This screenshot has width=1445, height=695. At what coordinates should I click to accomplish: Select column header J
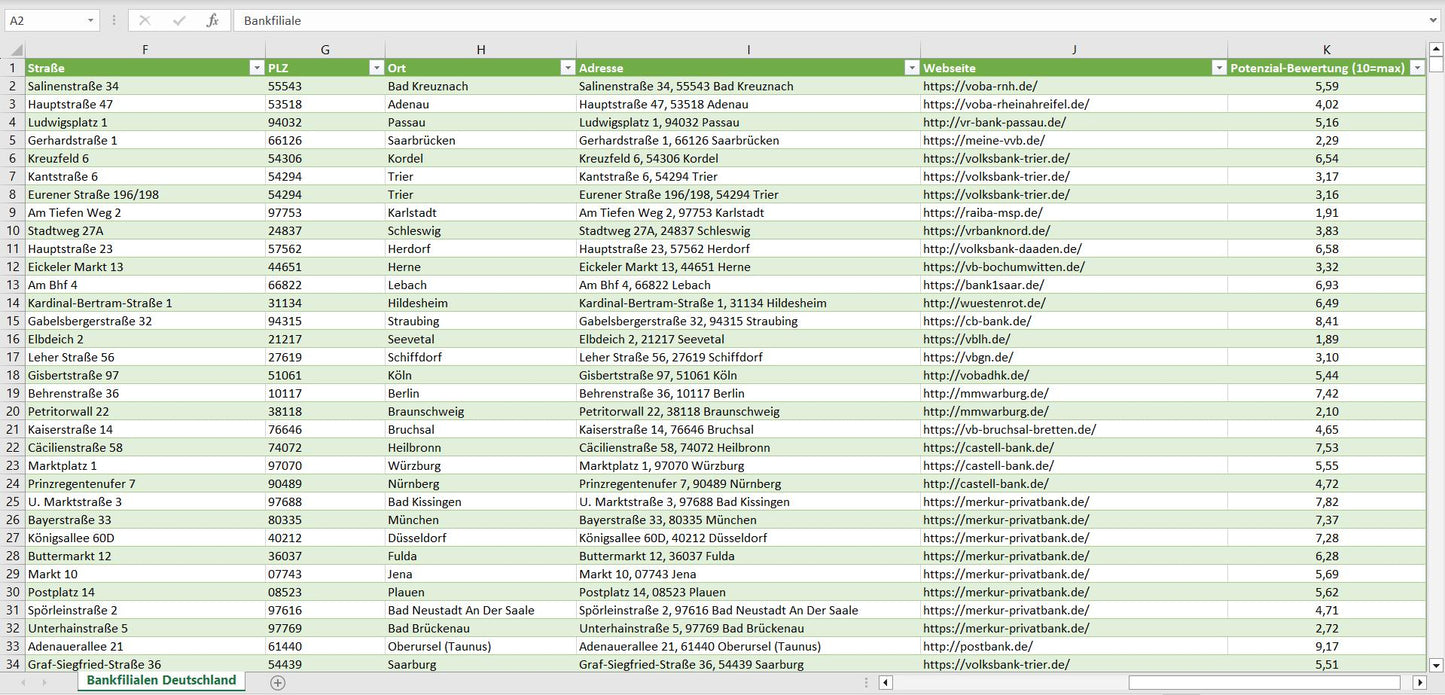1073,50
